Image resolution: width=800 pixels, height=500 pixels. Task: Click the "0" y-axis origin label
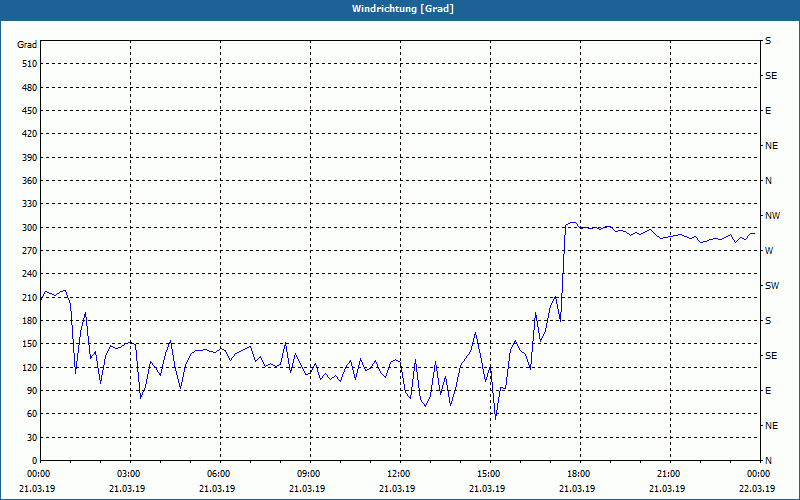click(35, 461)
